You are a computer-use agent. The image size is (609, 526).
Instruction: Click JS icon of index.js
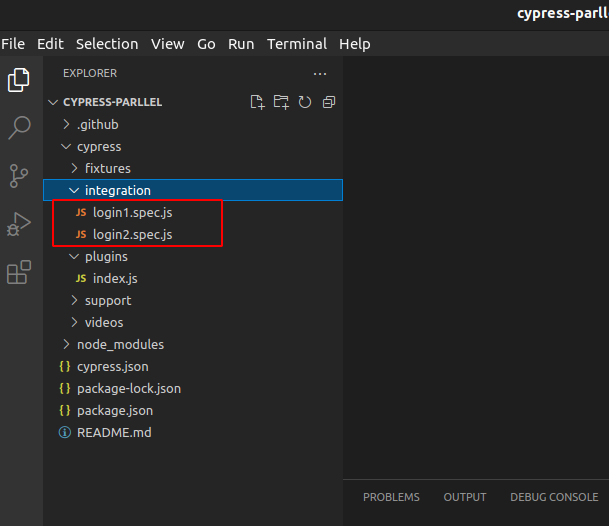[81, 278]
